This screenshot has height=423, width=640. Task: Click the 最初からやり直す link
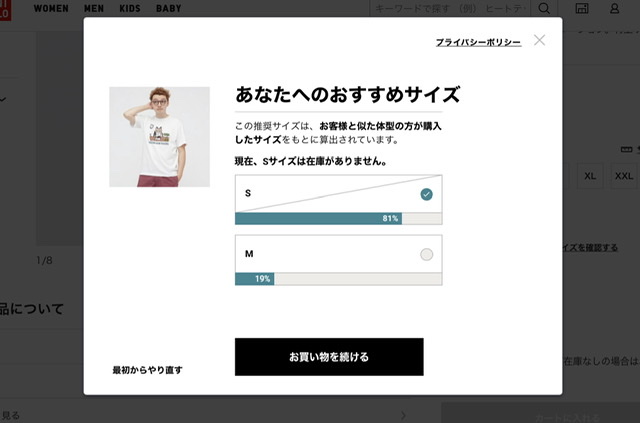tap(147, 370)
